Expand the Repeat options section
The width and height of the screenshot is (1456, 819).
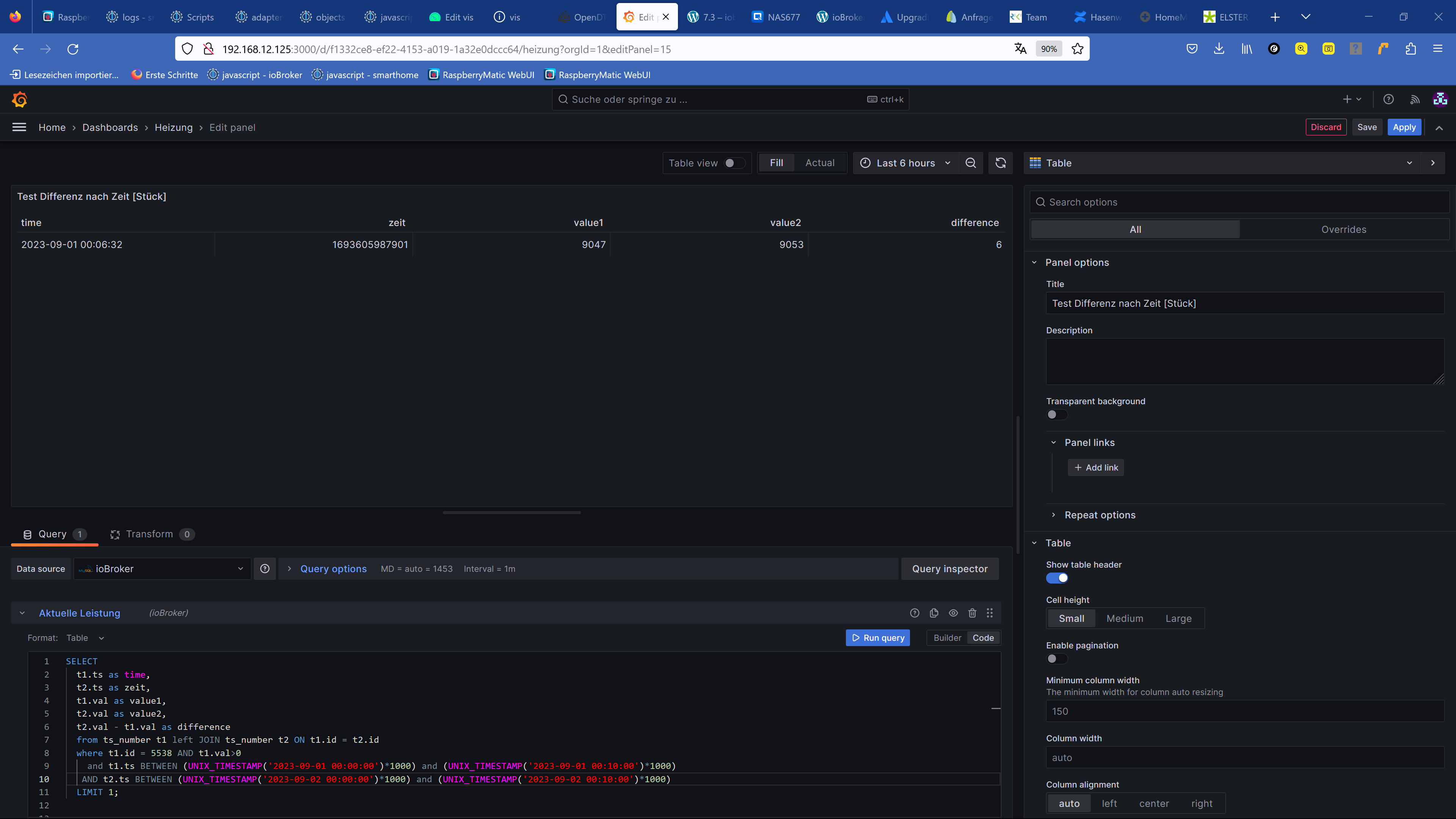coord(1099,515)
